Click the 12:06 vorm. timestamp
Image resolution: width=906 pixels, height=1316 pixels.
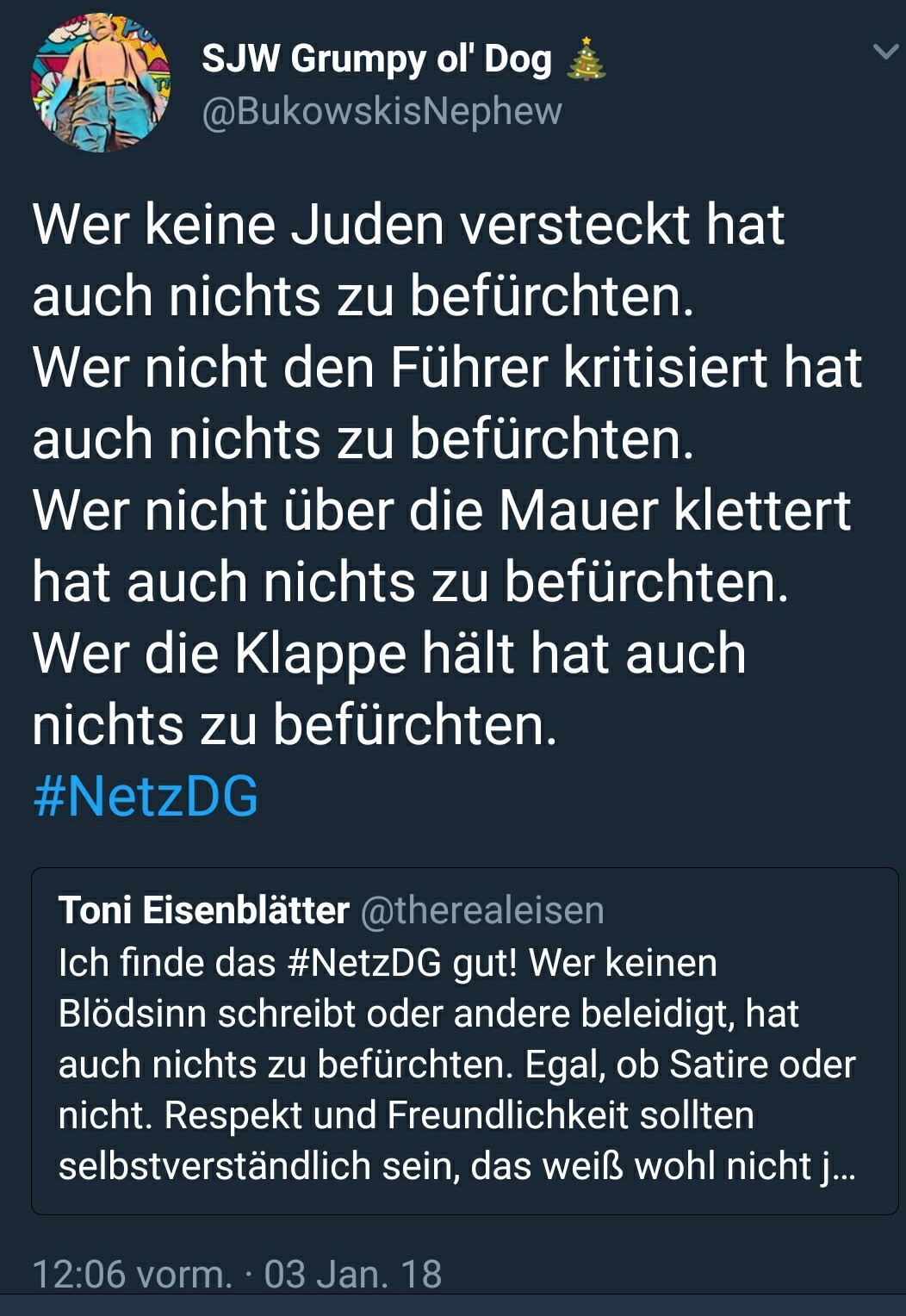tap(133, 1274)
